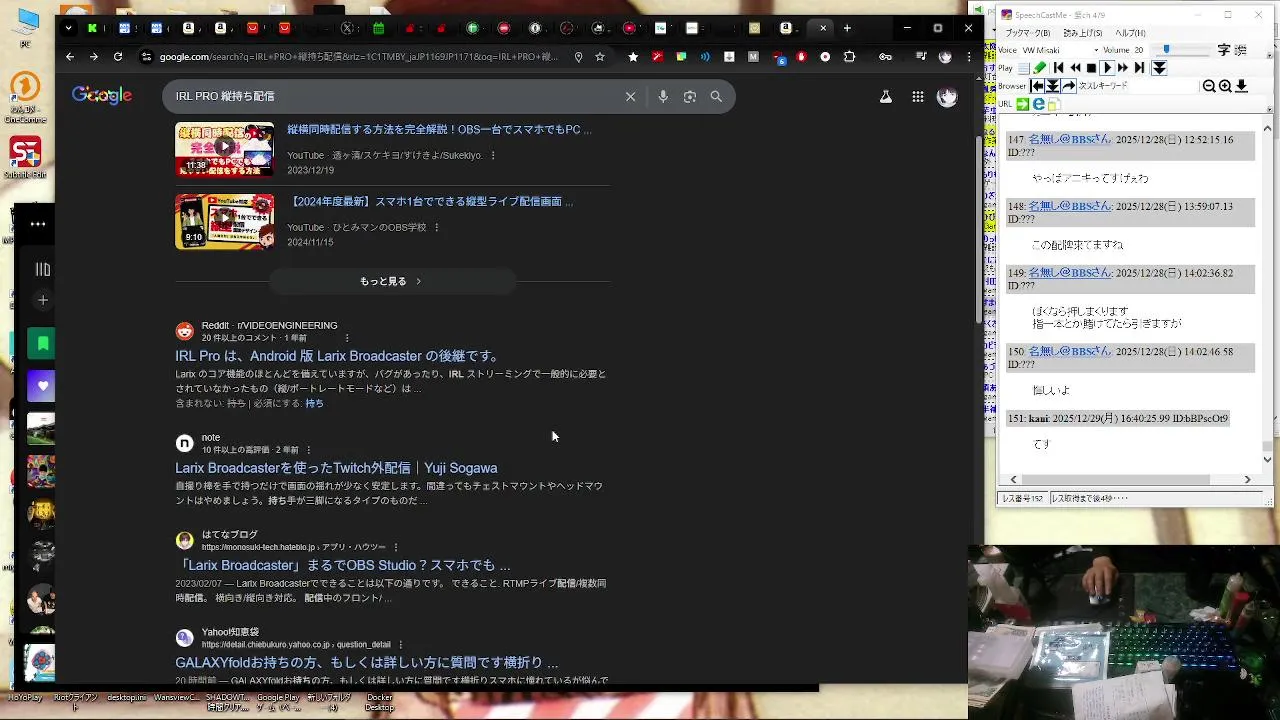Open the 【2024年度最新】 video result link
Image resolution: width=1280 pixels, height=720 pixels.
(x=430, y=202)
